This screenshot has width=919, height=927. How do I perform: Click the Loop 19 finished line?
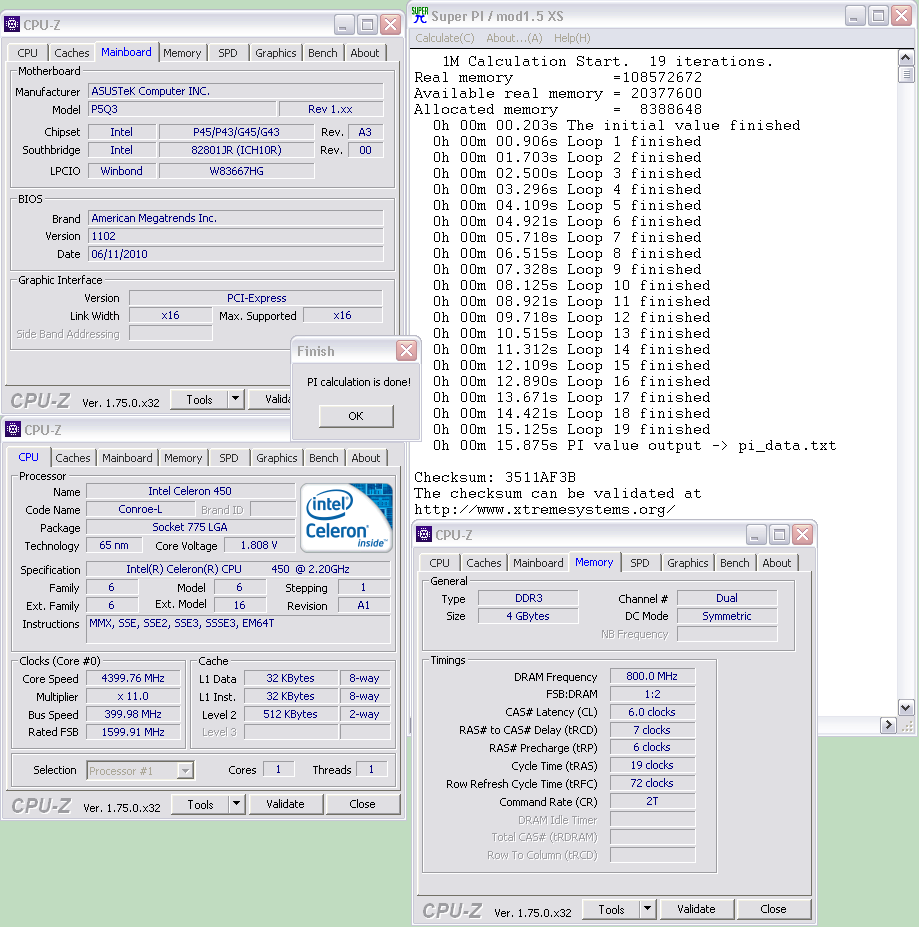tap(571, 429)
